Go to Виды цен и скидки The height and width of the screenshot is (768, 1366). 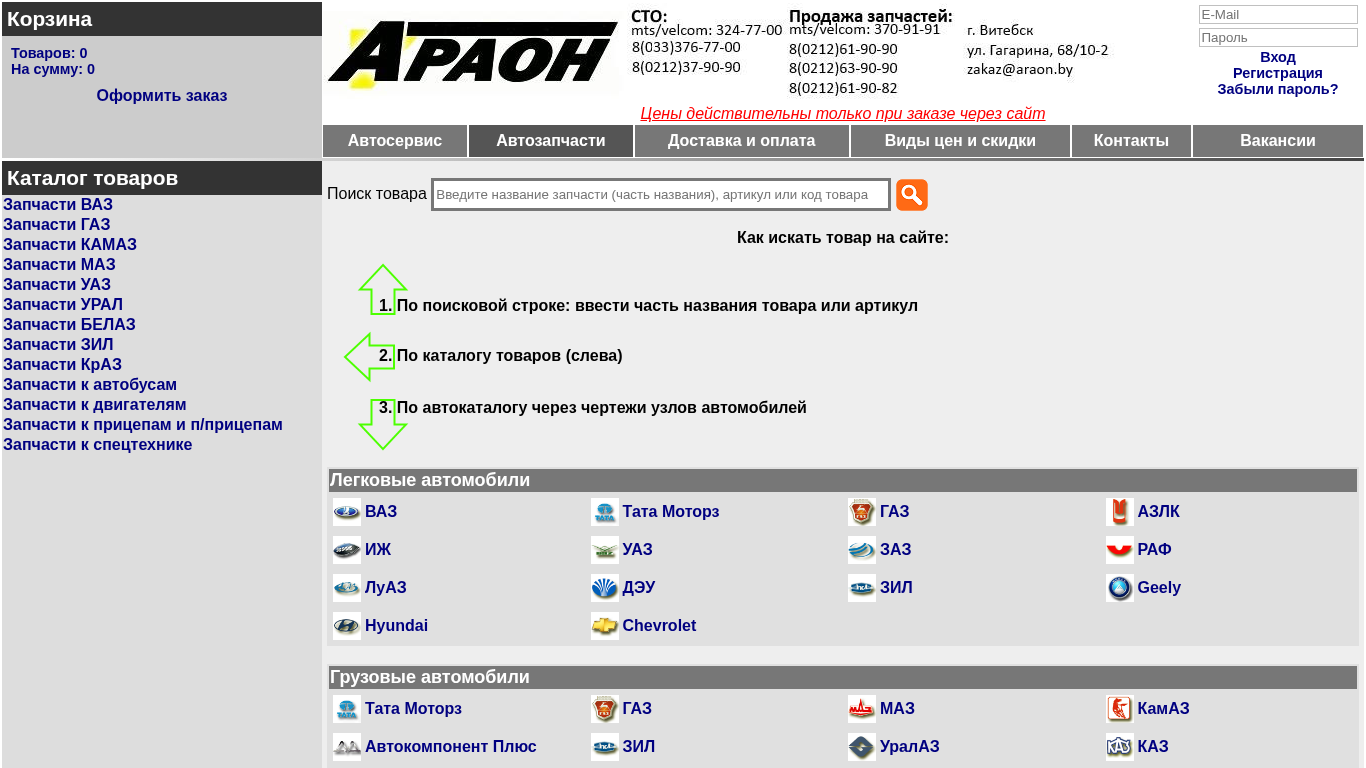coord(960,141)
